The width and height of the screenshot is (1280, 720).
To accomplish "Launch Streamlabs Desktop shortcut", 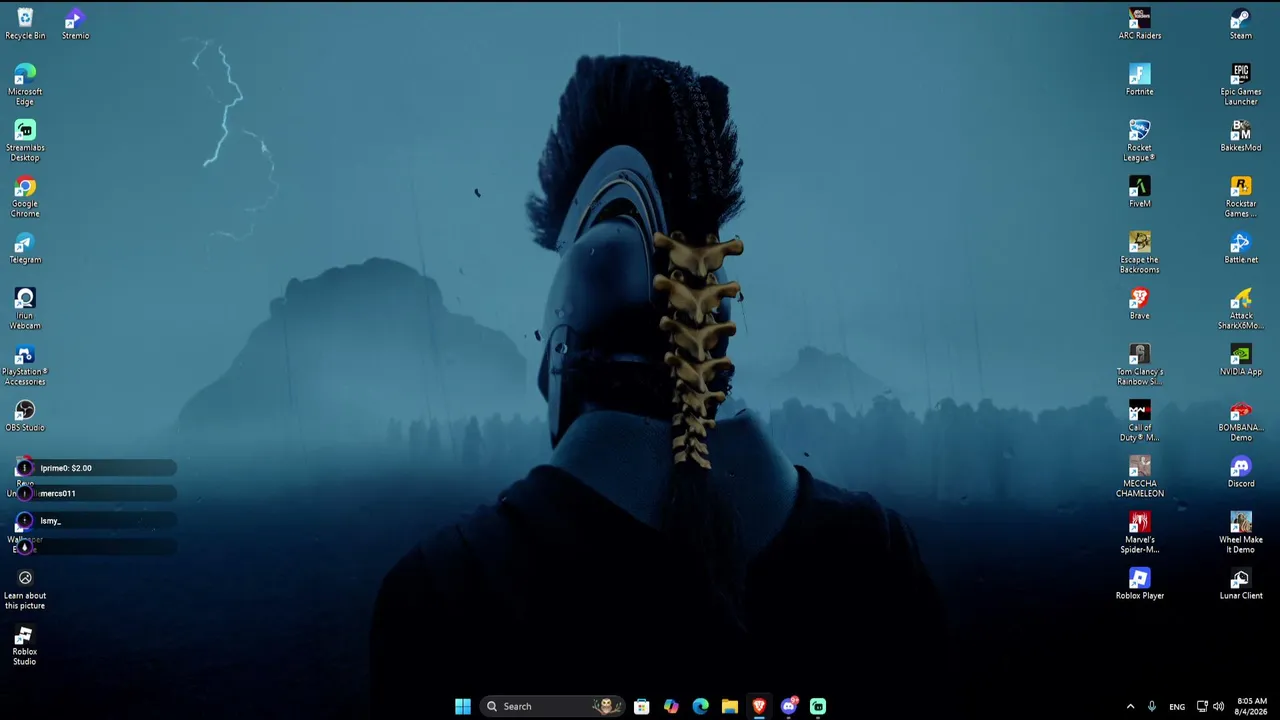I will [x=25, y=141].
